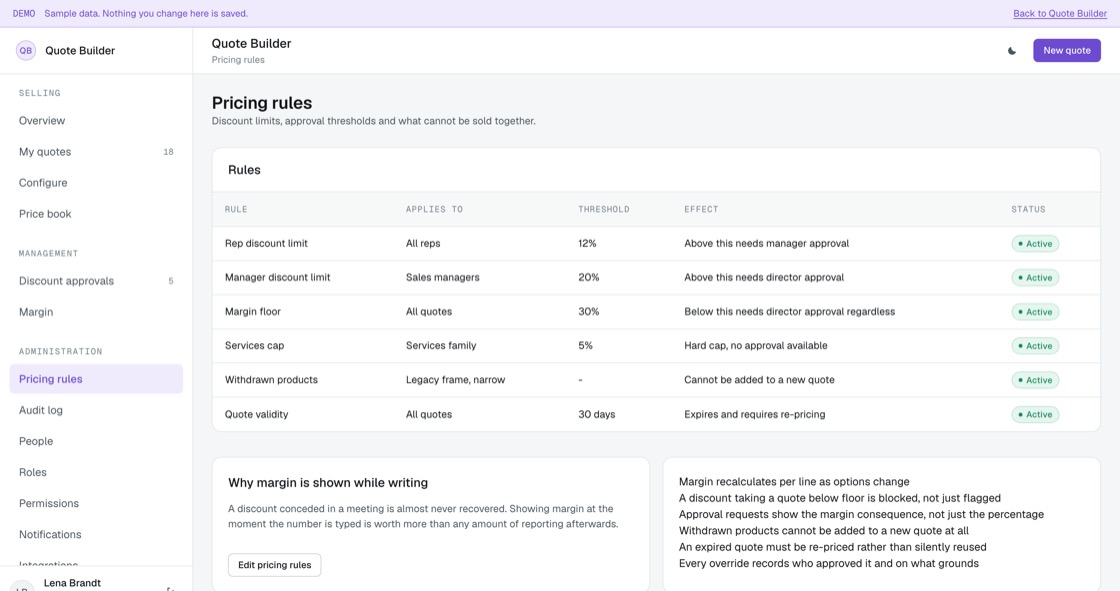
Task: Click the 20% threshold value
Action: coord(589,277)
